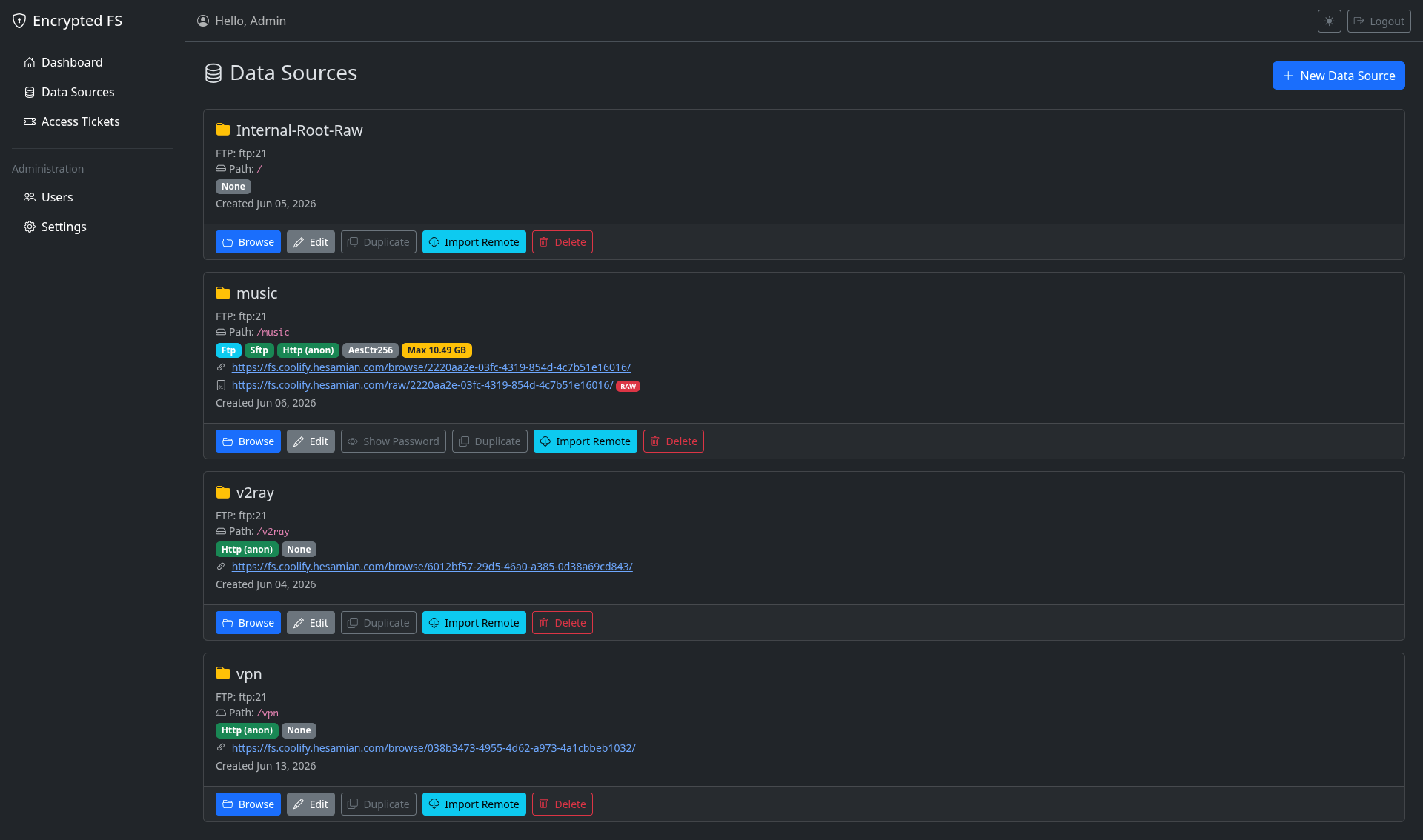Delete the Internal-Root-Raw data source
Viewport: 1423px width, 840px height.
tap(563, 242)
